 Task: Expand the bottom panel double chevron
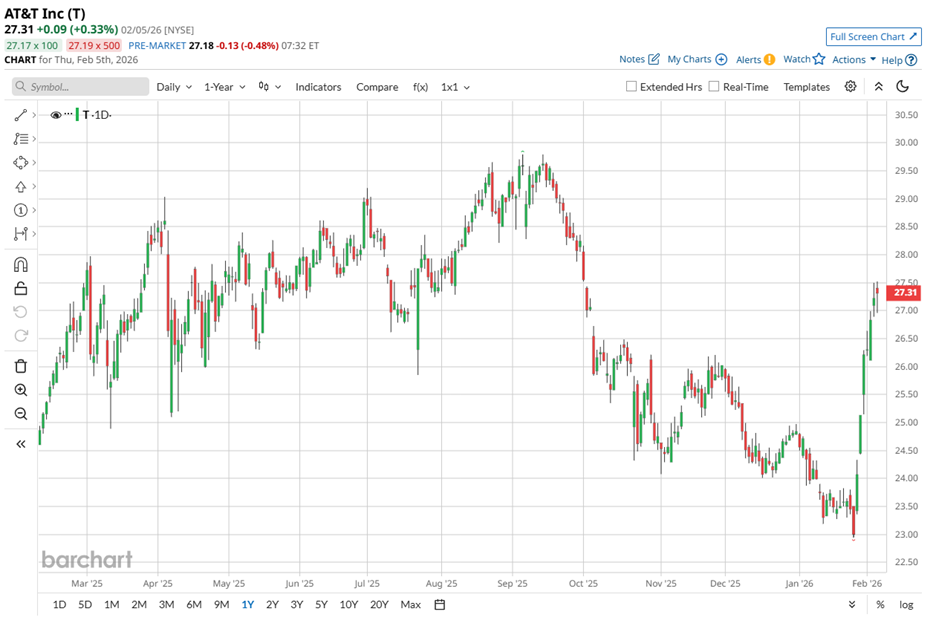pyautogui.click(x=852, y=605)
